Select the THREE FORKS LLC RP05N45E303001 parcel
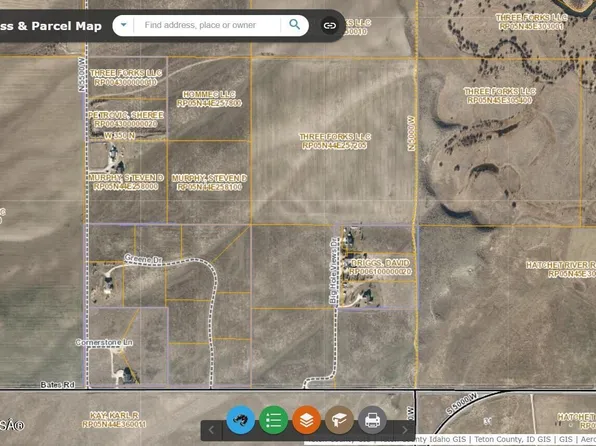The width and height of the screenshot is (596, 446). coord(531,22)
